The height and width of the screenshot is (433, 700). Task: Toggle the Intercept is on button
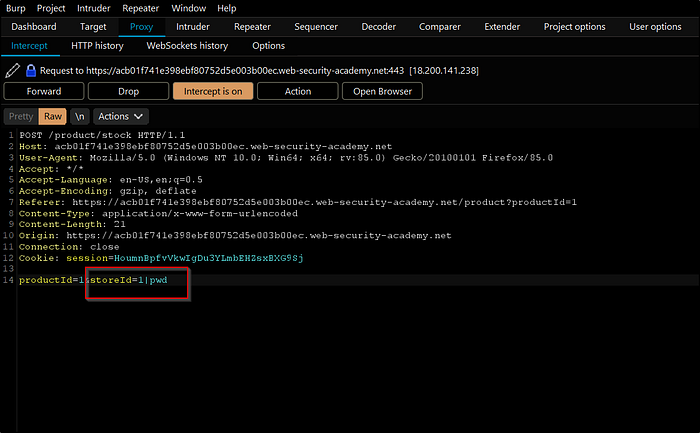[x=213, y=92]
